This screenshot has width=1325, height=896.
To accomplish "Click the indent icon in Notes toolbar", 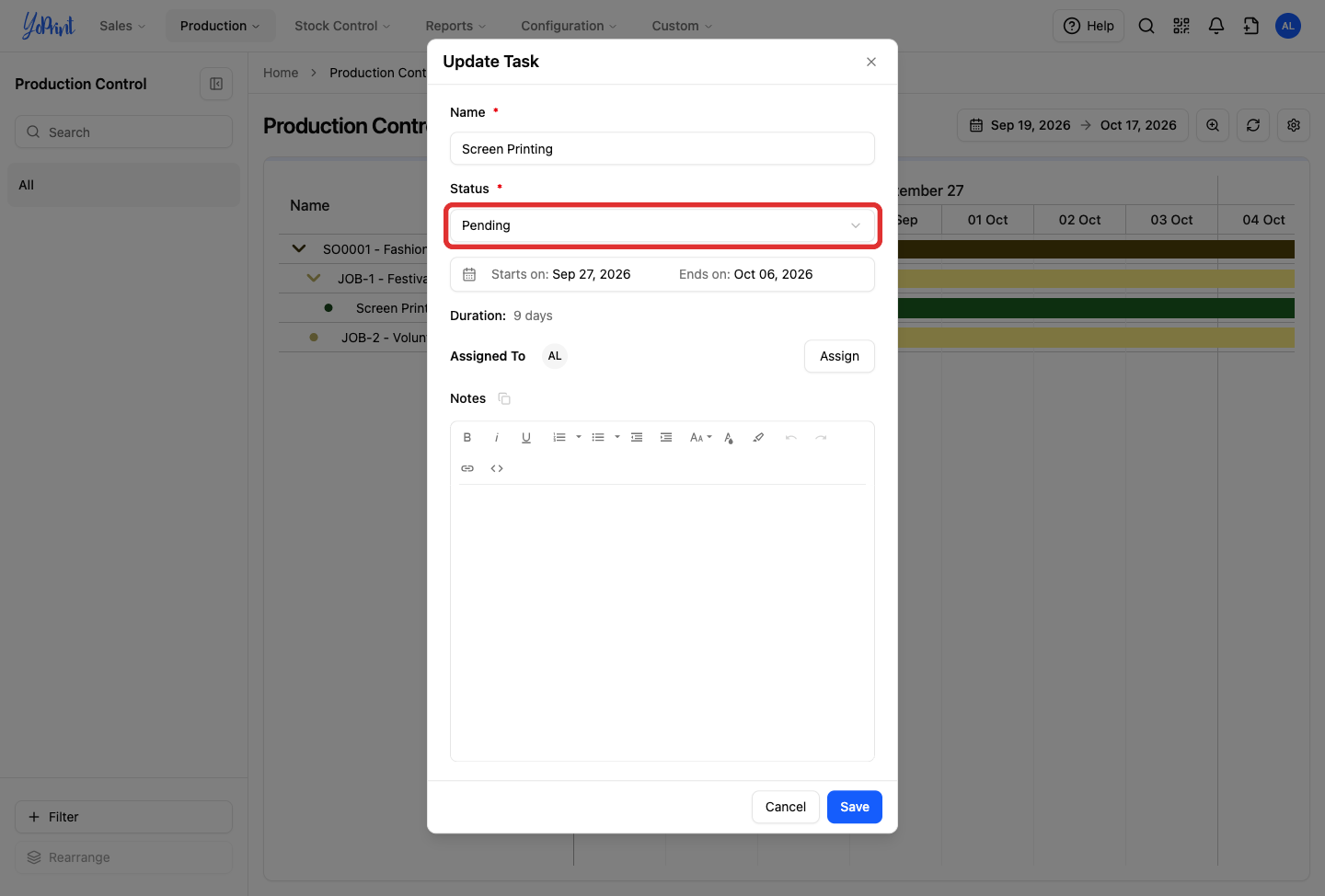I will tap(666, 438).
